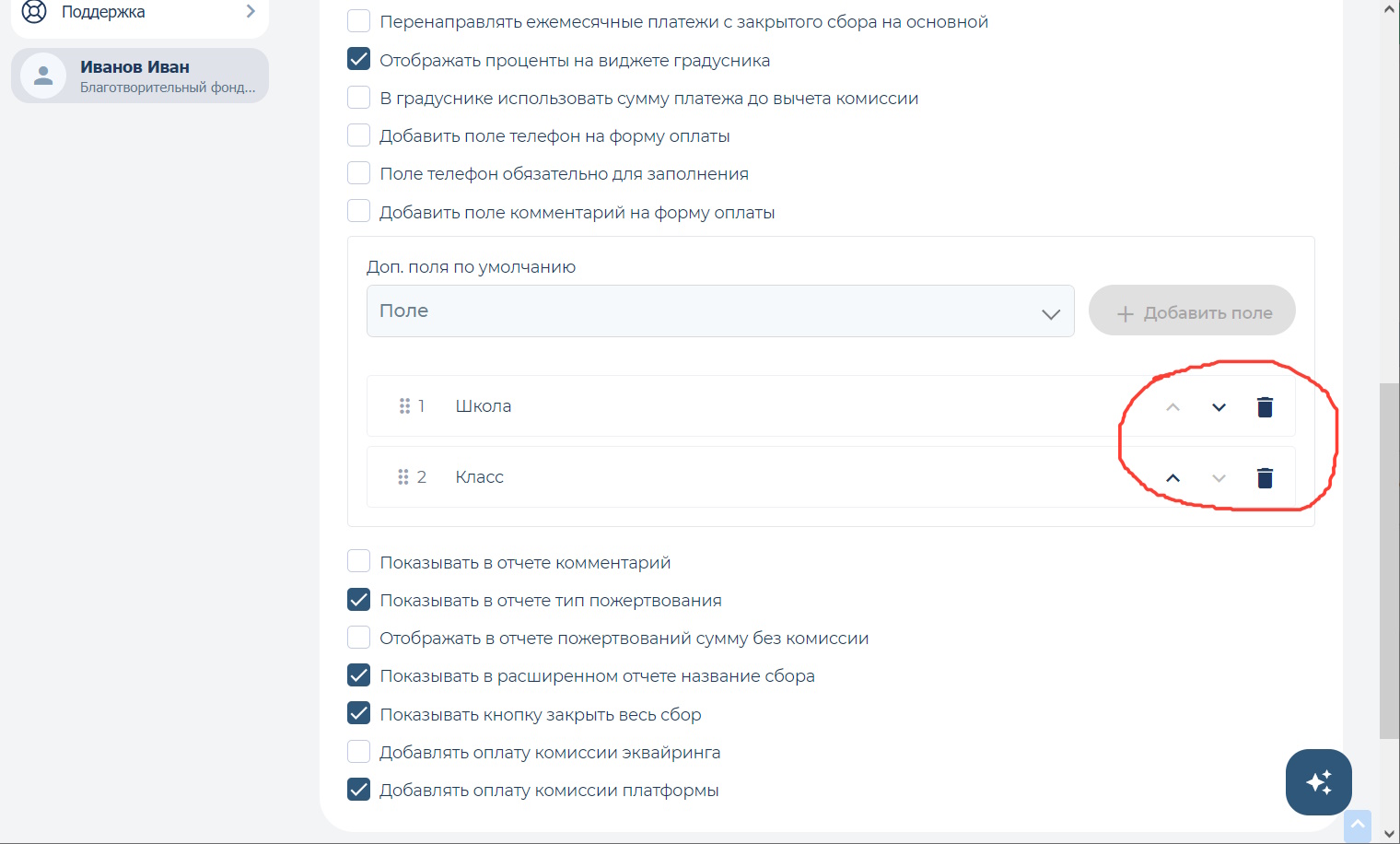Move Школа field down arrow
Viewport: 1400px width, 844px height.
1219,407
